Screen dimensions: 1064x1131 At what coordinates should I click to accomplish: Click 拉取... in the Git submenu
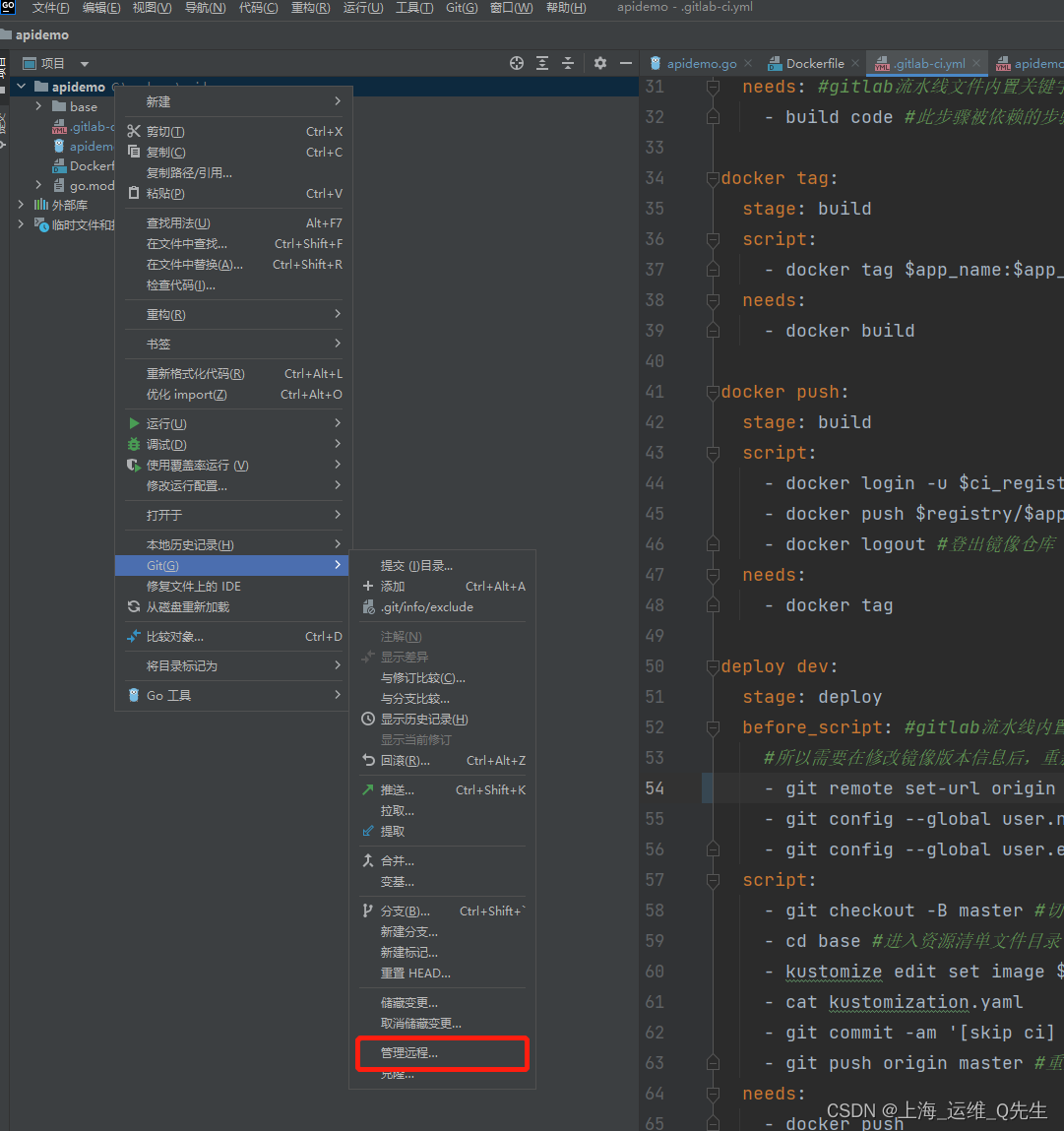coord(442,811)
